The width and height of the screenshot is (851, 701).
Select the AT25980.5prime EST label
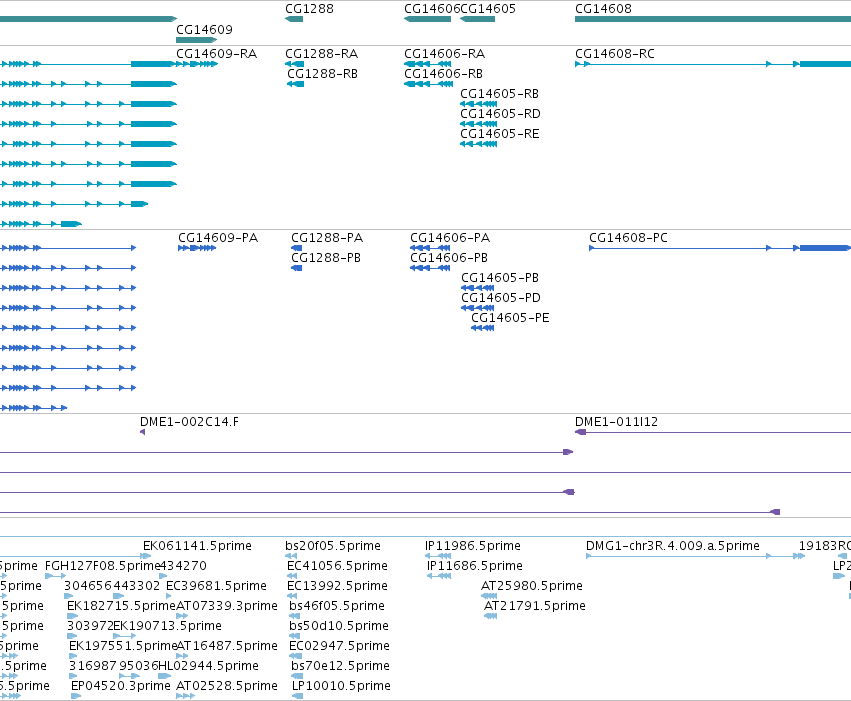(x=532, y=586)
